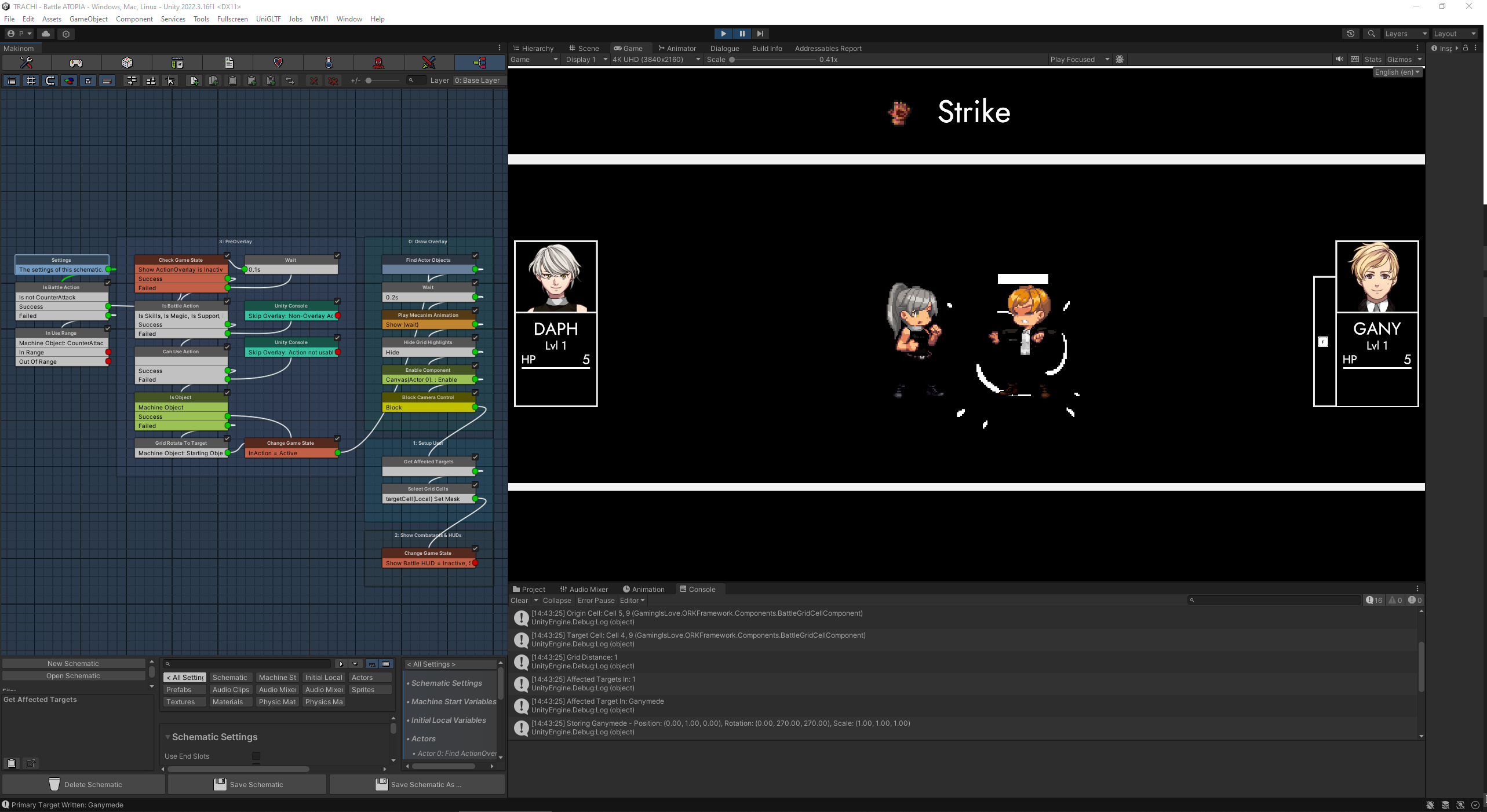Toggle checkbox on Check Game State node
The height and width of the screenshot is (812, 1487).
[x=227, y=255]
